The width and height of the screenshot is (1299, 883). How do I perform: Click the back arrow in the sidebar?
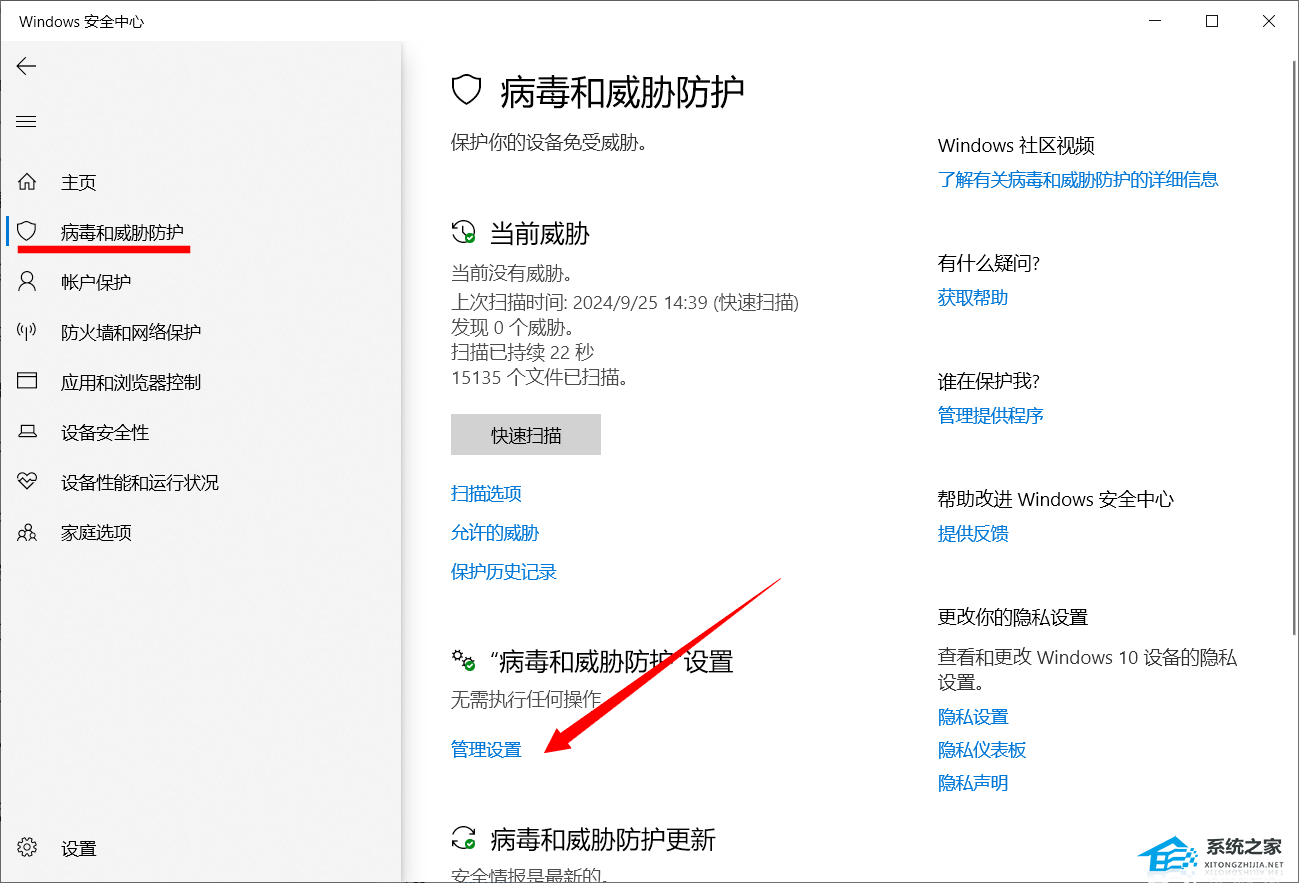click(26, 66)
